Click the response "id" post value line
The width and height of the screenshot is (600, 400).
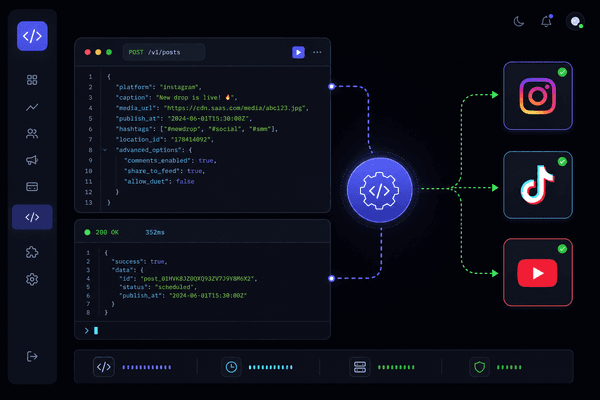pyautogui.click(x=188, y=279)
